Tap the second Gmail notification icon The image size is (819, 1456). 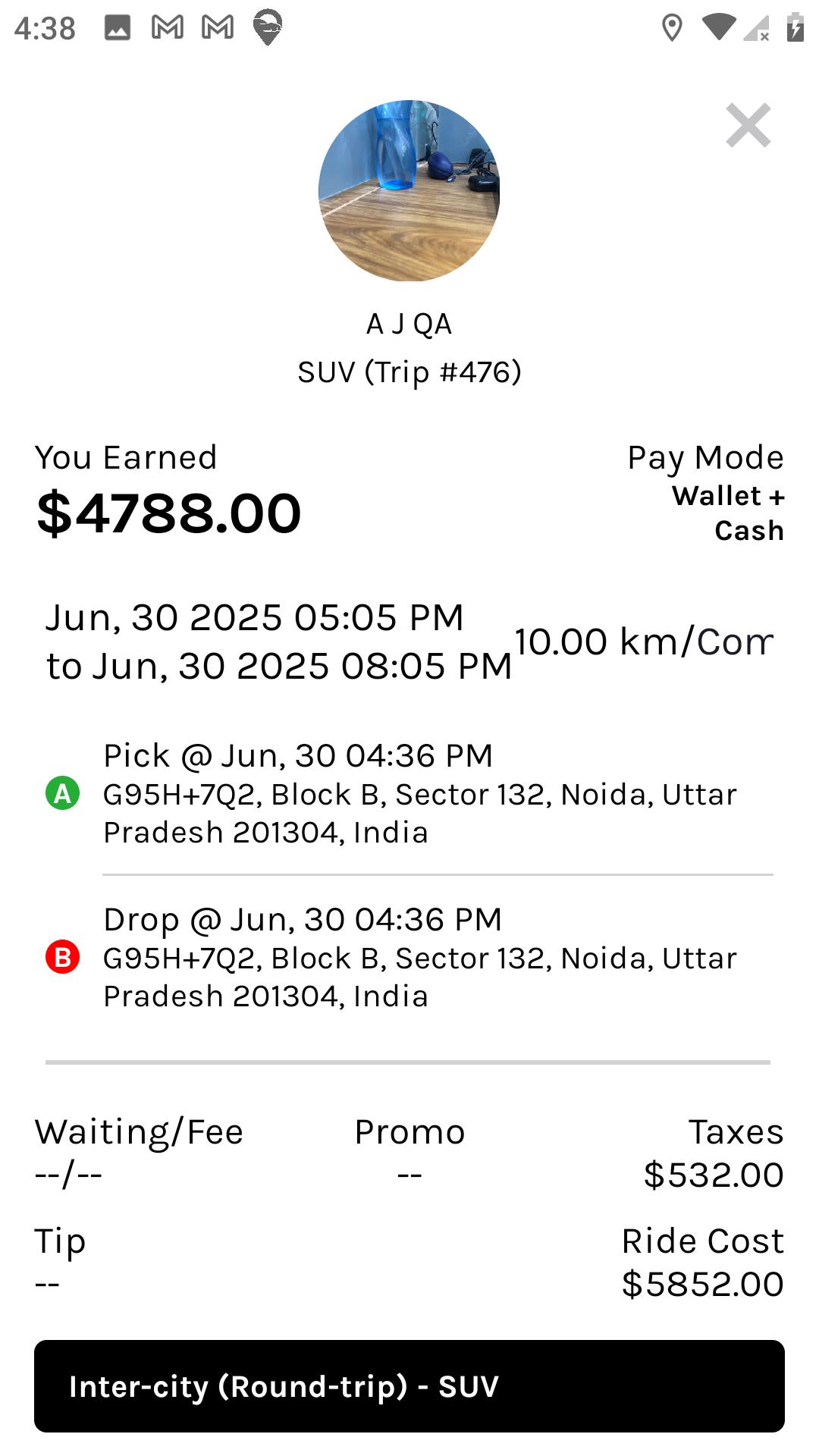(218, 28)
